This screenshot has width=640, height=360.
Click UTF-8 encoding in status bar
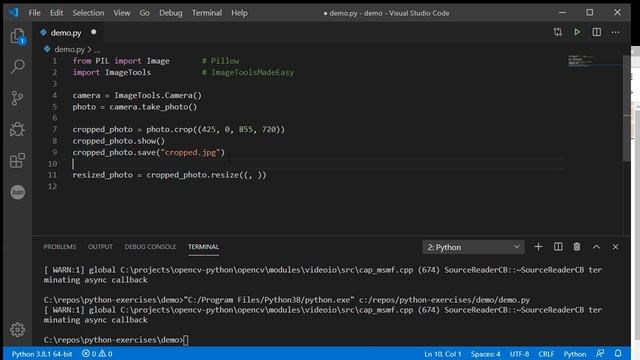[519, 354]
